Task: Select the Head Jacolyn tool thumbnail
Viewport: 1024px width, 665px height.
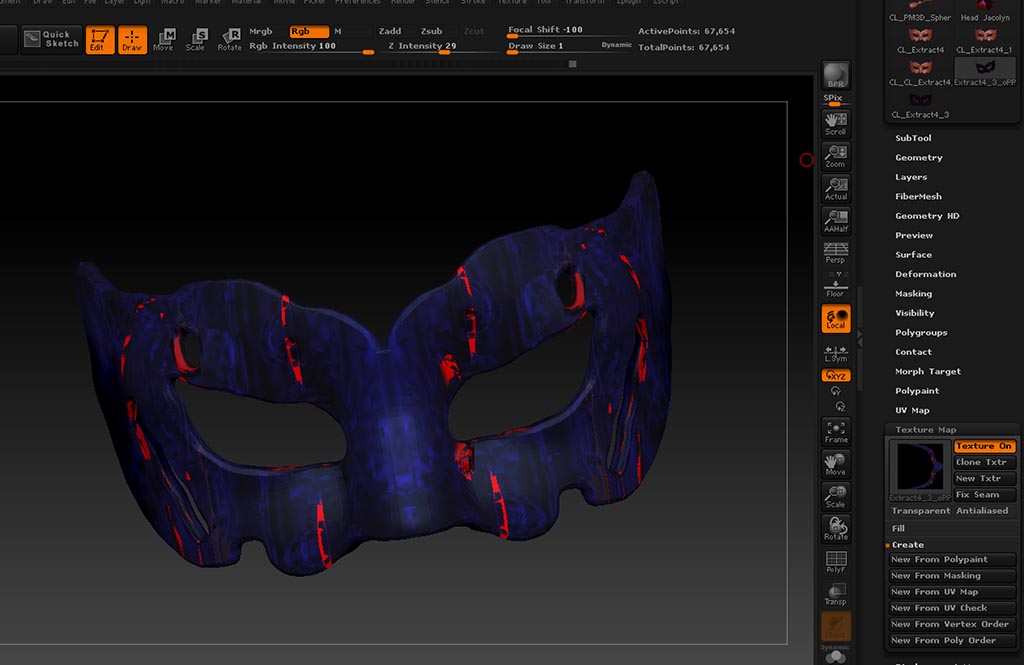Action: click(x=985, y=12)
